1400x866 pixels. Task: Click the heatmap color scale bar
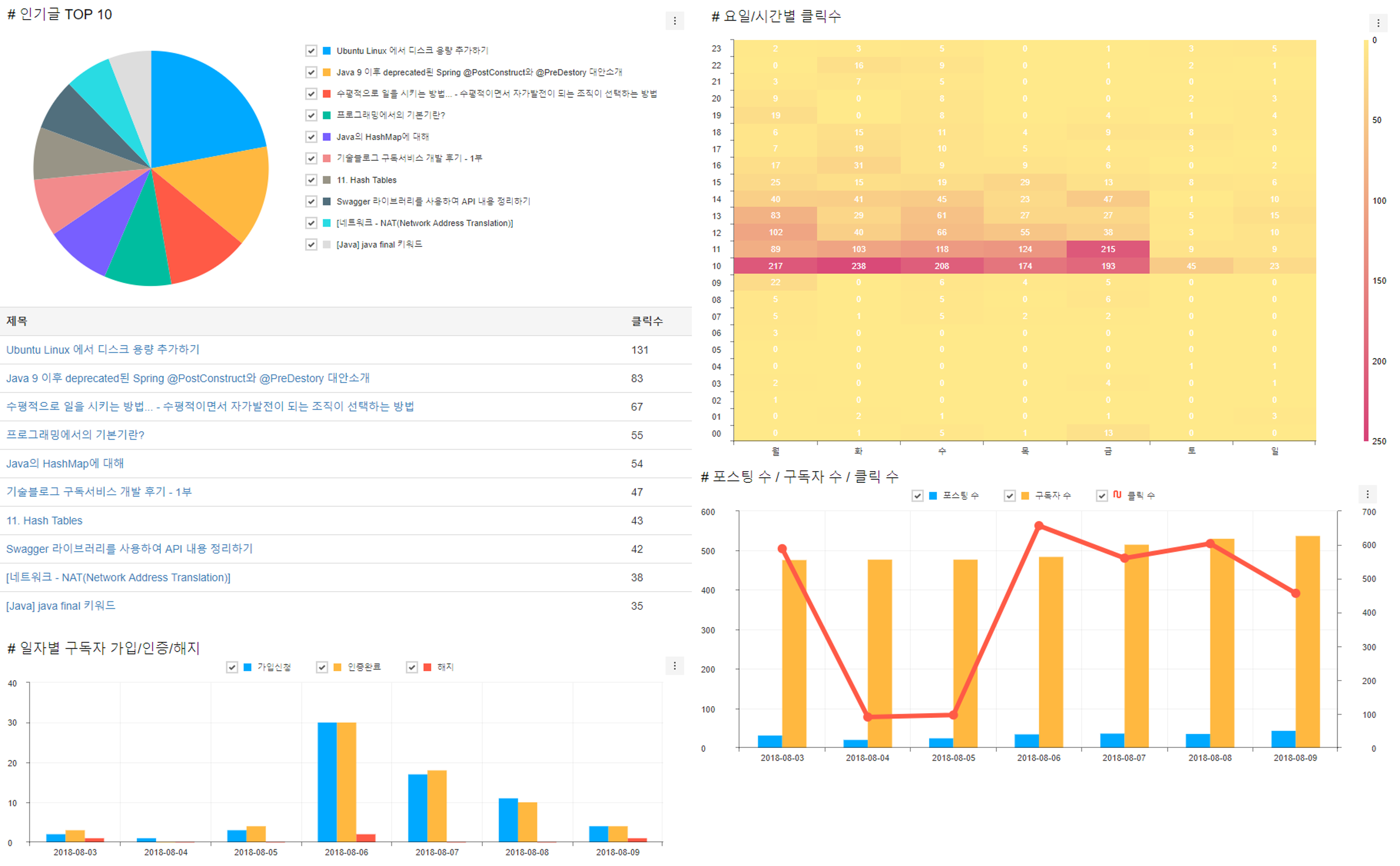1366,240
